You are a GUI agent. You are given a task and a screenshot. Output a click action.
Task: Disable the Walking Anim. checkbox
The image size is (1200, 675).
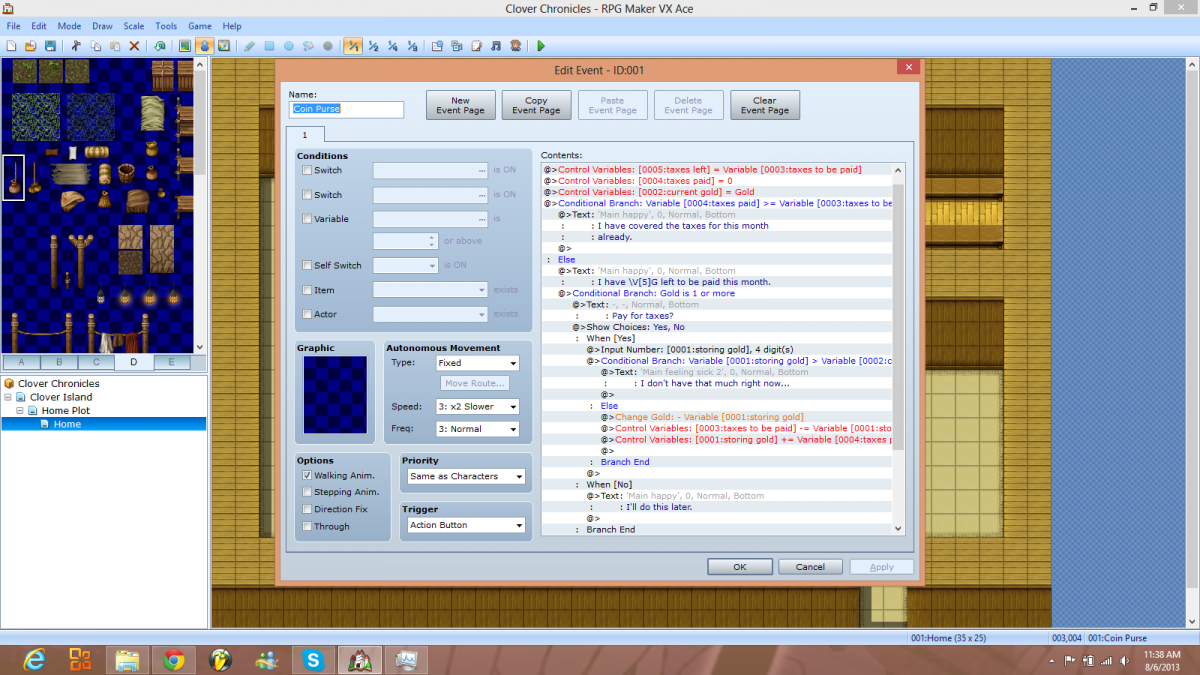click(x=307, y=476)
